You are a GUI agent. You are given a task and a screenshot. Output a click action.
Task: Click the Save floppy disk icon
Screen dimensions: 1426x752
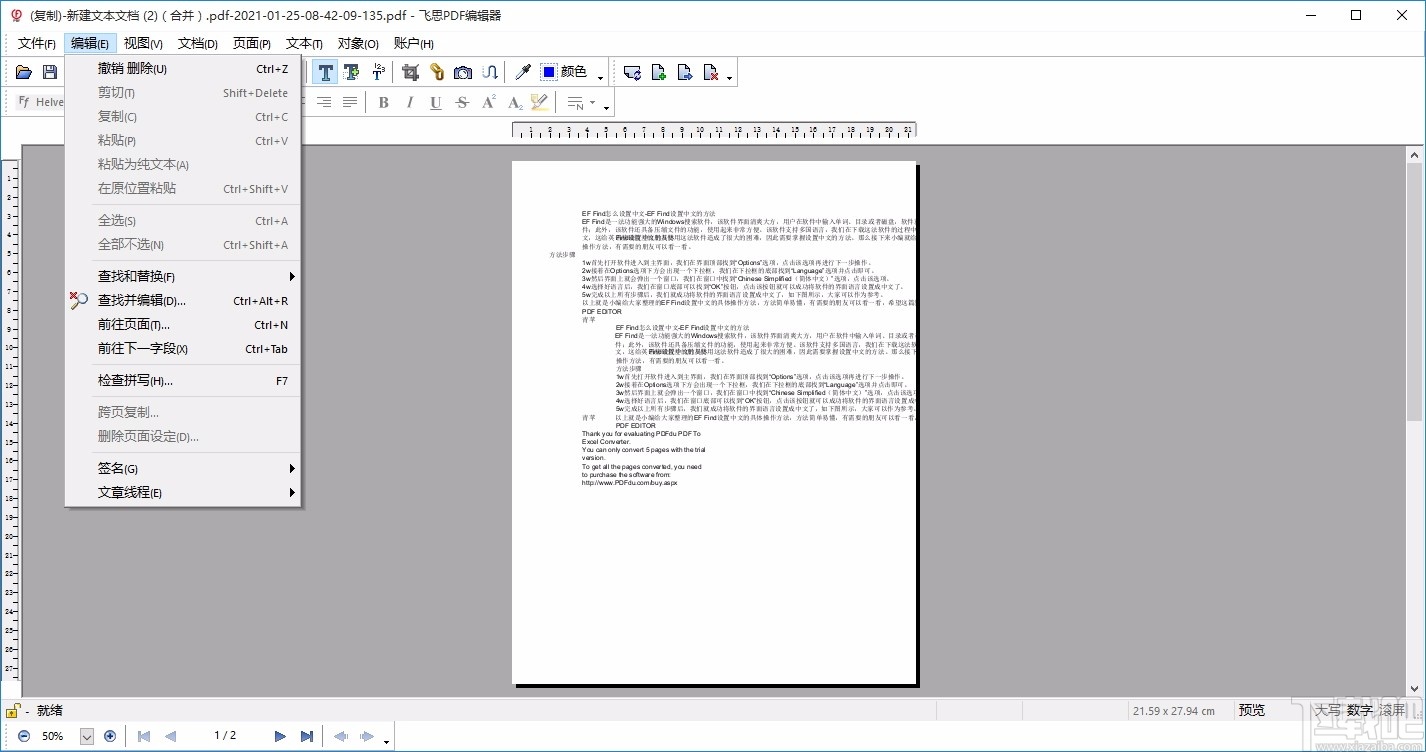pyautogui.click(x=49, y=72)
